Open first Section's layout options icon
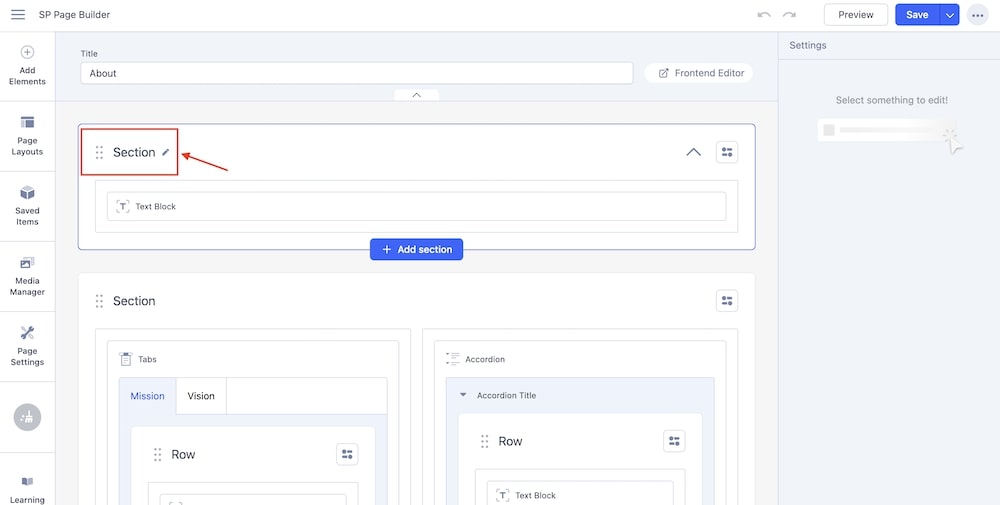Screen dimensions: 1000x505 click(727, 153)
